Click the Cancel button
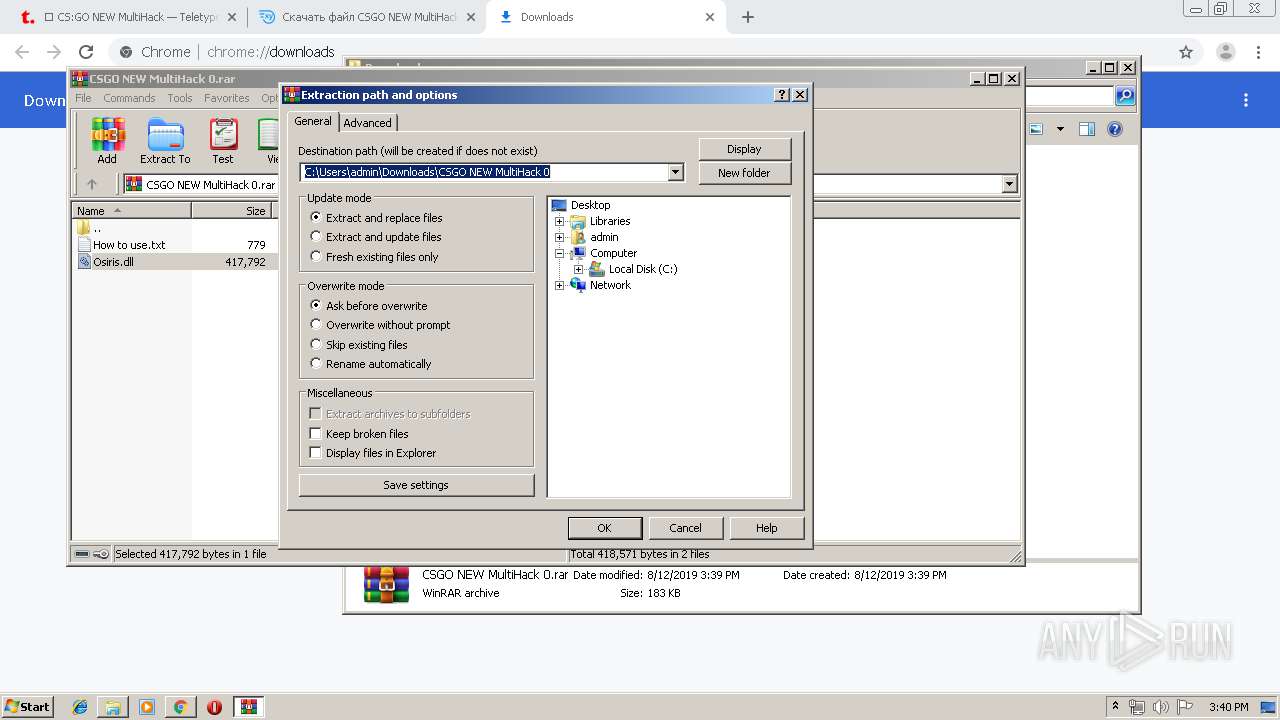The height and width of the screenshot is (720, 1280). coord(685,528)
